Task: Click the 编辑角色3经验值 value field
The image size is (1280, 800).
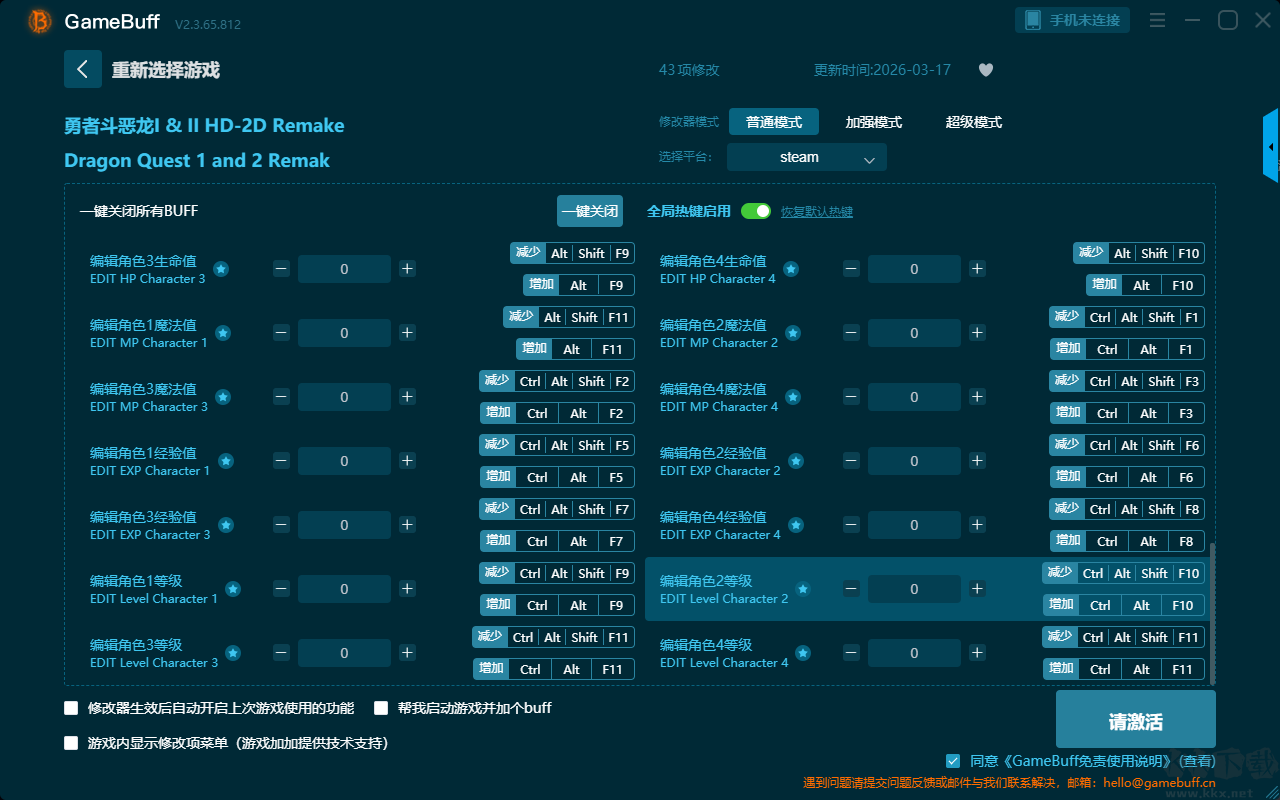Action: click(x=344, y=525)
